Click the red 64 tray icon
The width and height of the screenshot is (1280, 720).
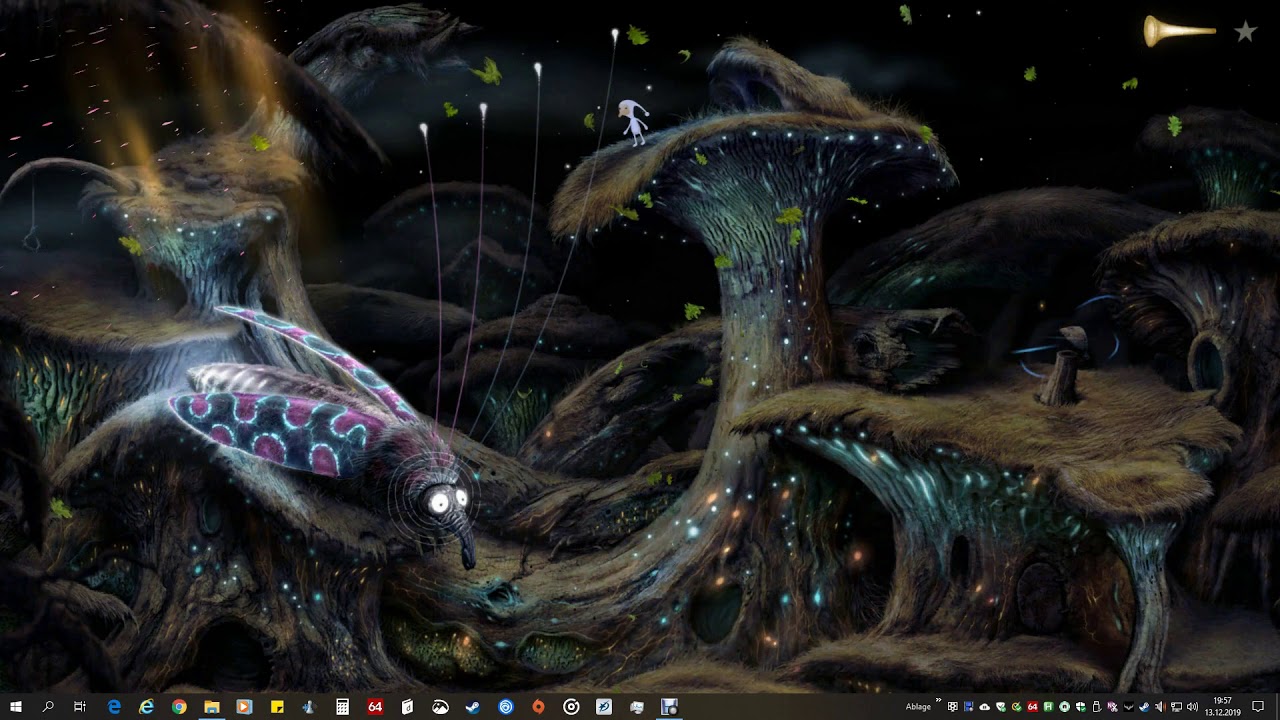click(x=1033, y=707)
